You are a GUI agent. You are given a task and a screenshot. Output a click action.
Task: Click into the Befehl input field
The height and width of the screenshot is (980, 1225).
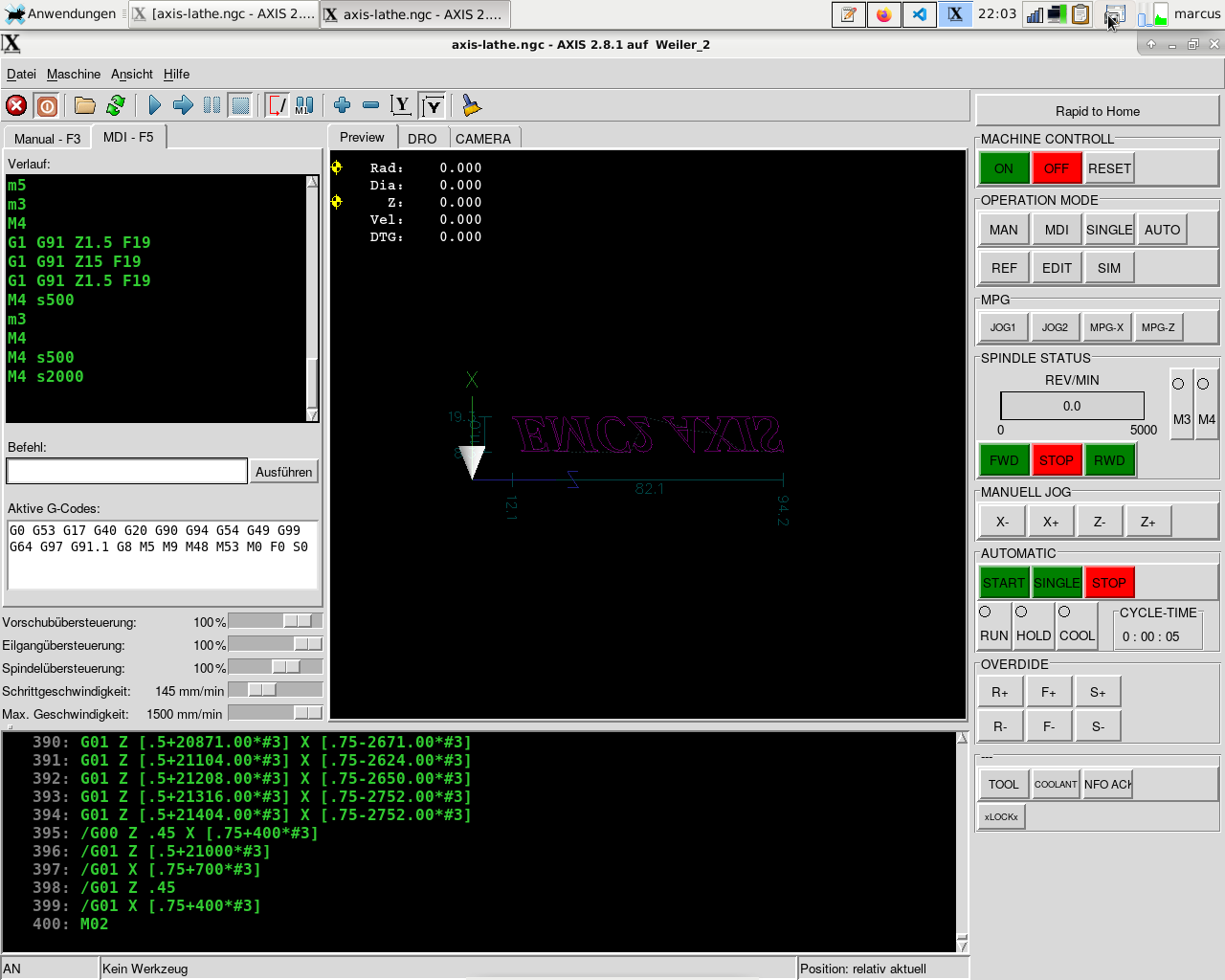pos(127,471)
